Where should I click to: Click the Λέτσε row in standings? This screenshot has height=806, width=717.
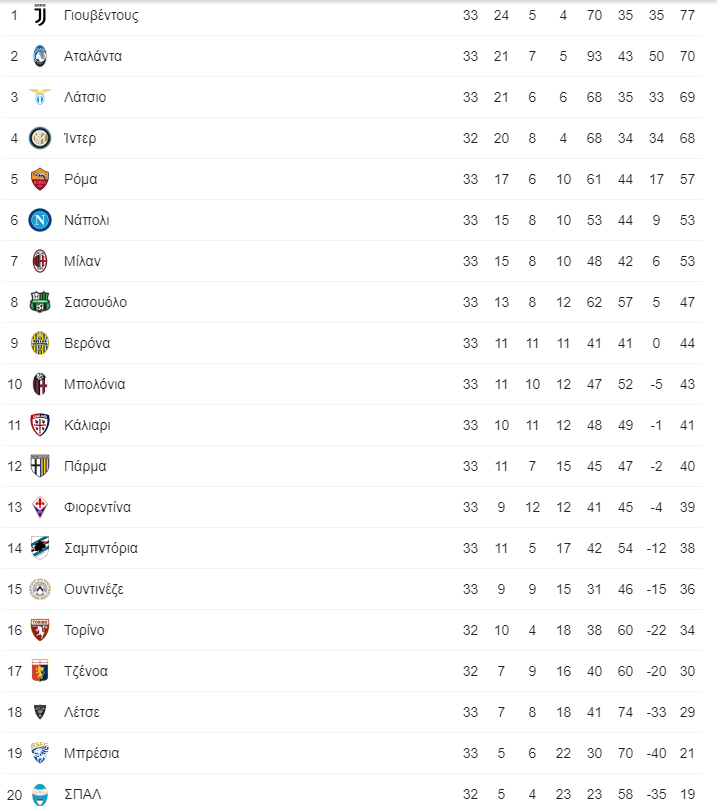coord(353,712)
